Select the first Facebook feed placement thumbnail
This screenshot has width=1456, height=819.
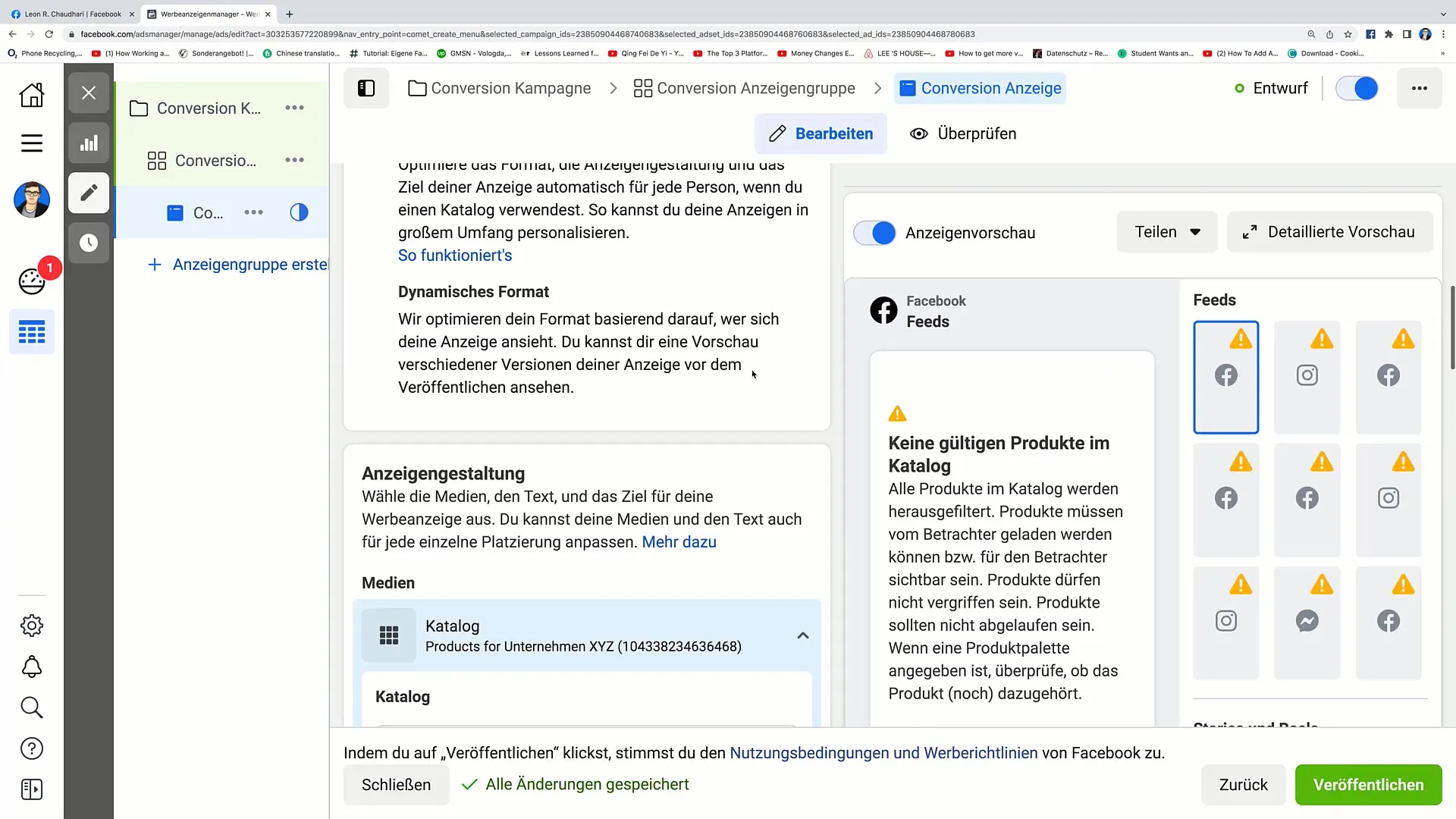1226,377
